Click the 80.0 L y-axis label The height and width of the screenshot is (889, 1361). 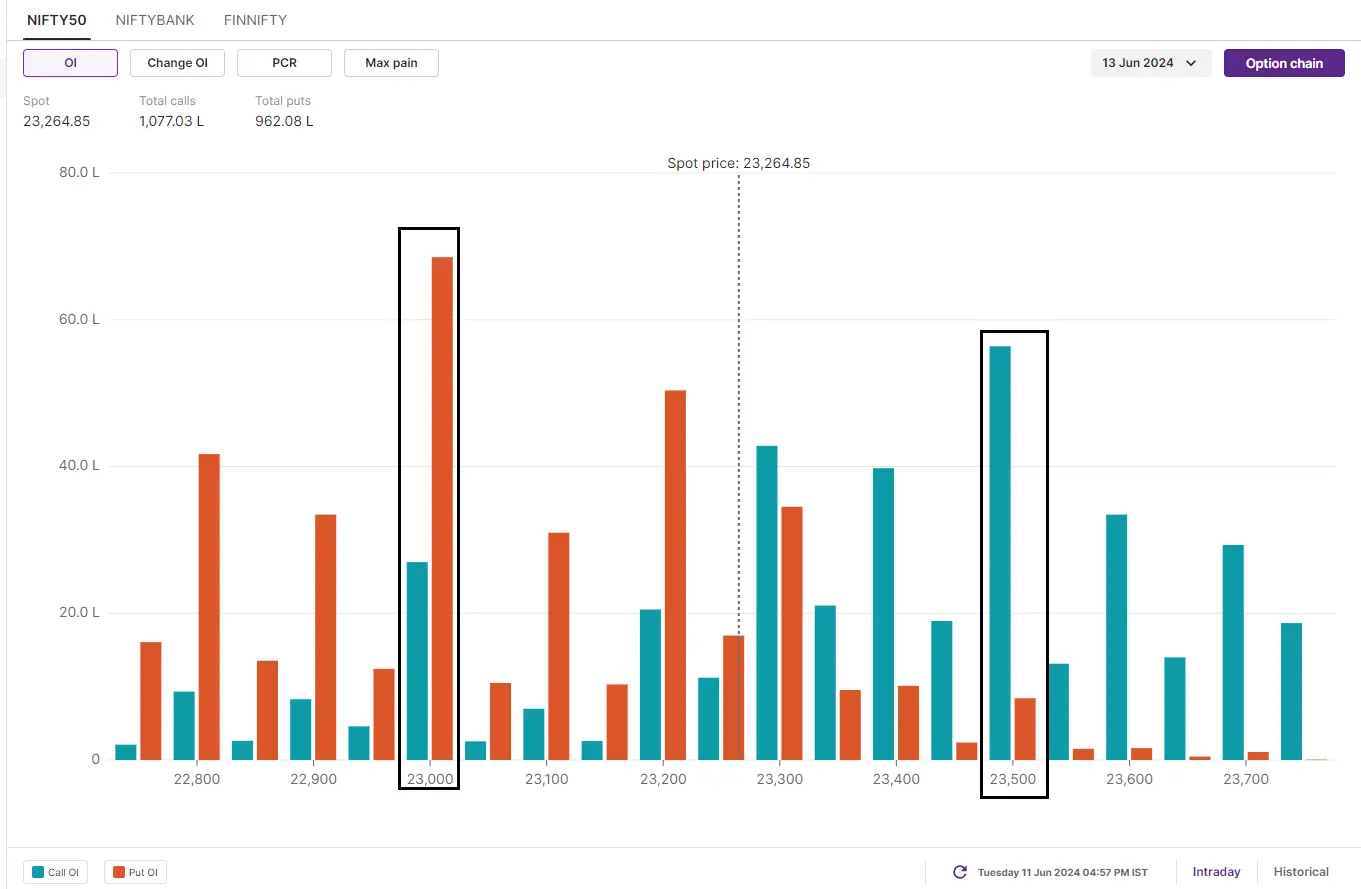[x=80, y=173]
